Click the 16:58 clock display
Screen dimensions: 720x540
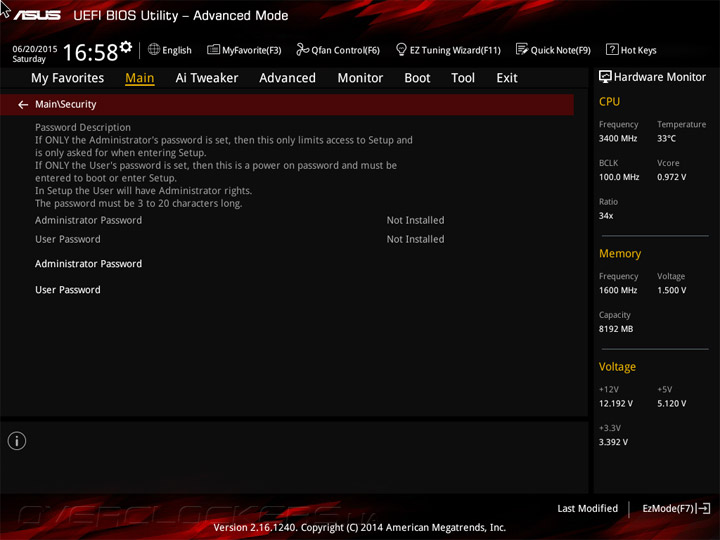[90, 52]
